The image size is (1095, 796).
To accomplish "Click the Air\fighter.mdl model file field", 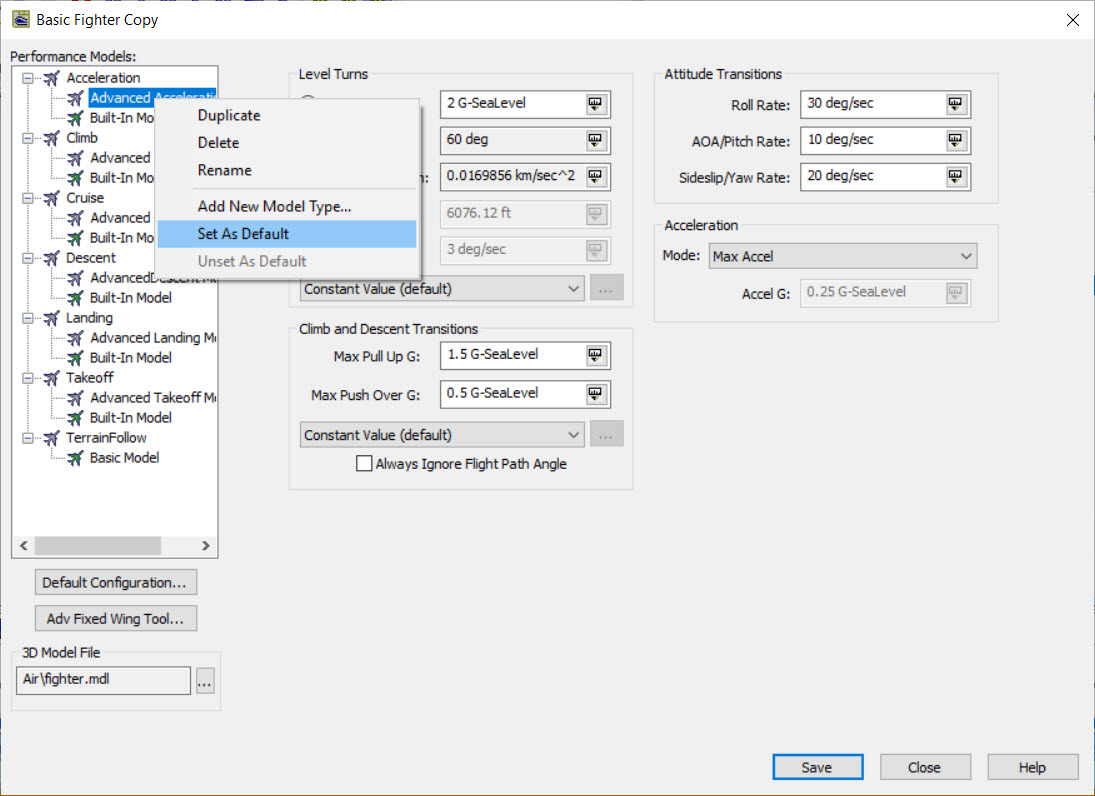I will (103, 680).
